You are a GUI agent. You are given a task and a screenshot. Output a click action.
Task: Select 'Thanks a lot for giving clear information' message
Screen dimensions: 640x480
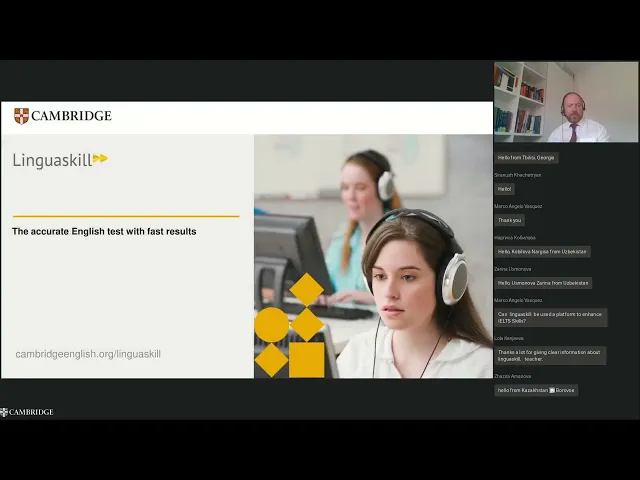pyautogui.click(x=550, y=356)
